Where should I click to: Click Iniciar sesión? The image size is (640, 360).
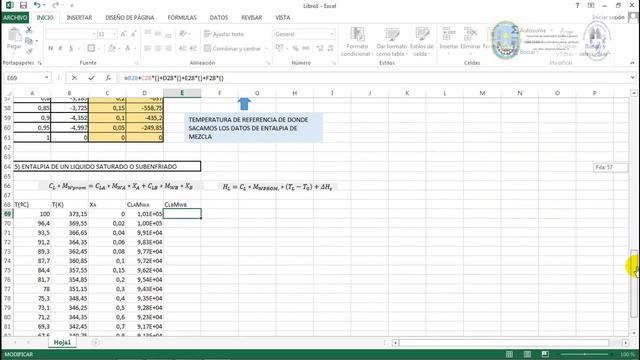[x=608, y=18]
